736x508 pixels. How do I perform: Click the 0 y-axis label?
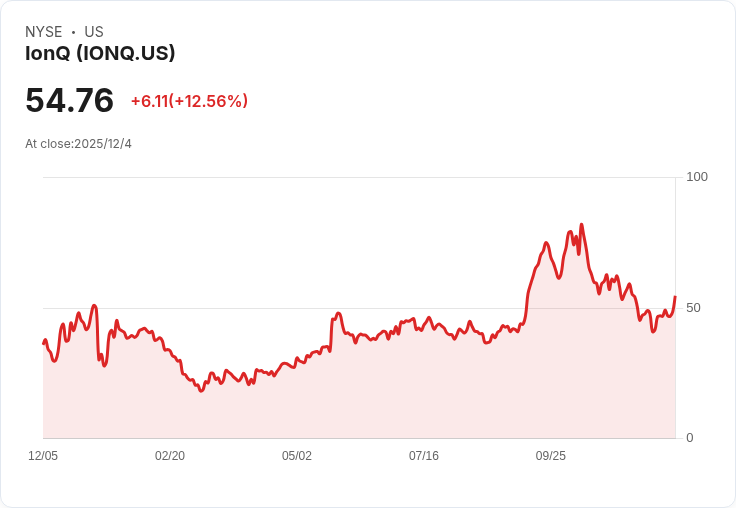pyautogui.click(x=689, y=438)
